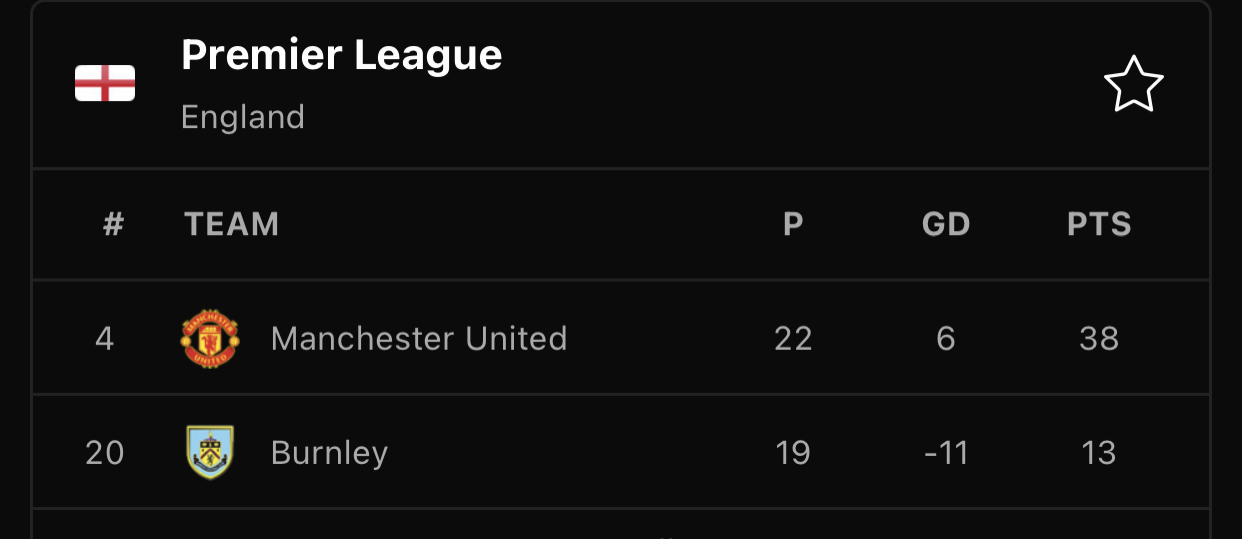Select Manchester United's position number 4
Screen dimensions: 1242x539
(x=105, y=339)
